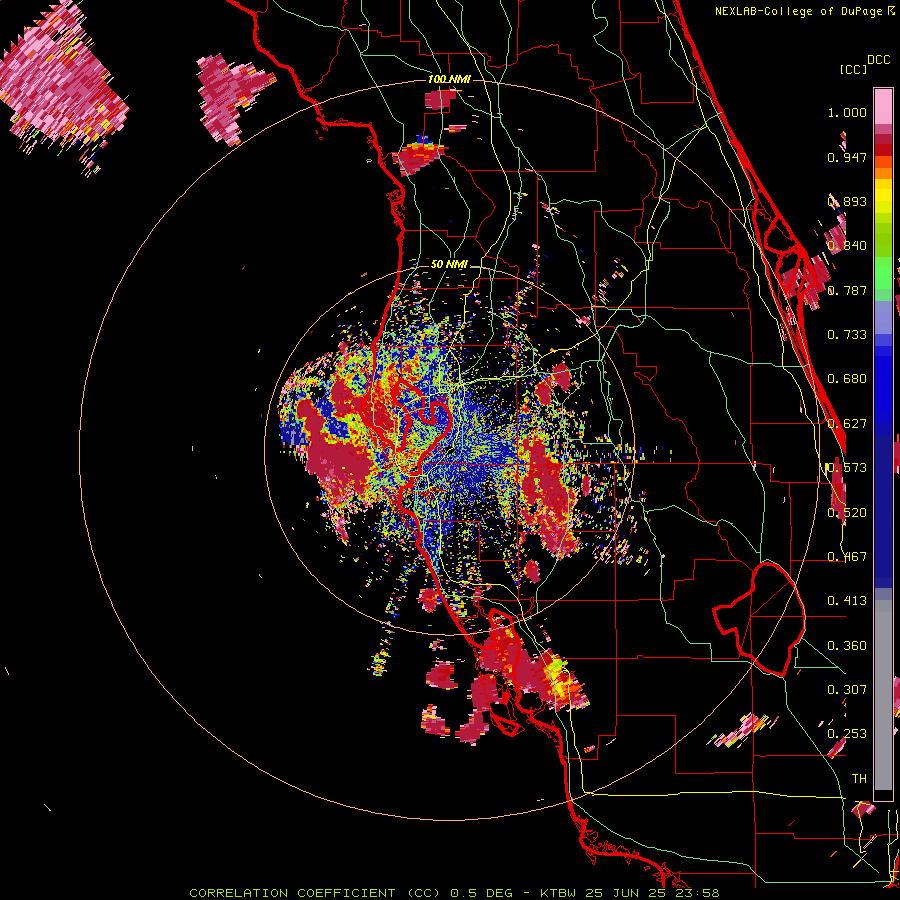Click the TH threshold label
The width and height of the screenshot is (900, 900).
click(x=859, y=779)
